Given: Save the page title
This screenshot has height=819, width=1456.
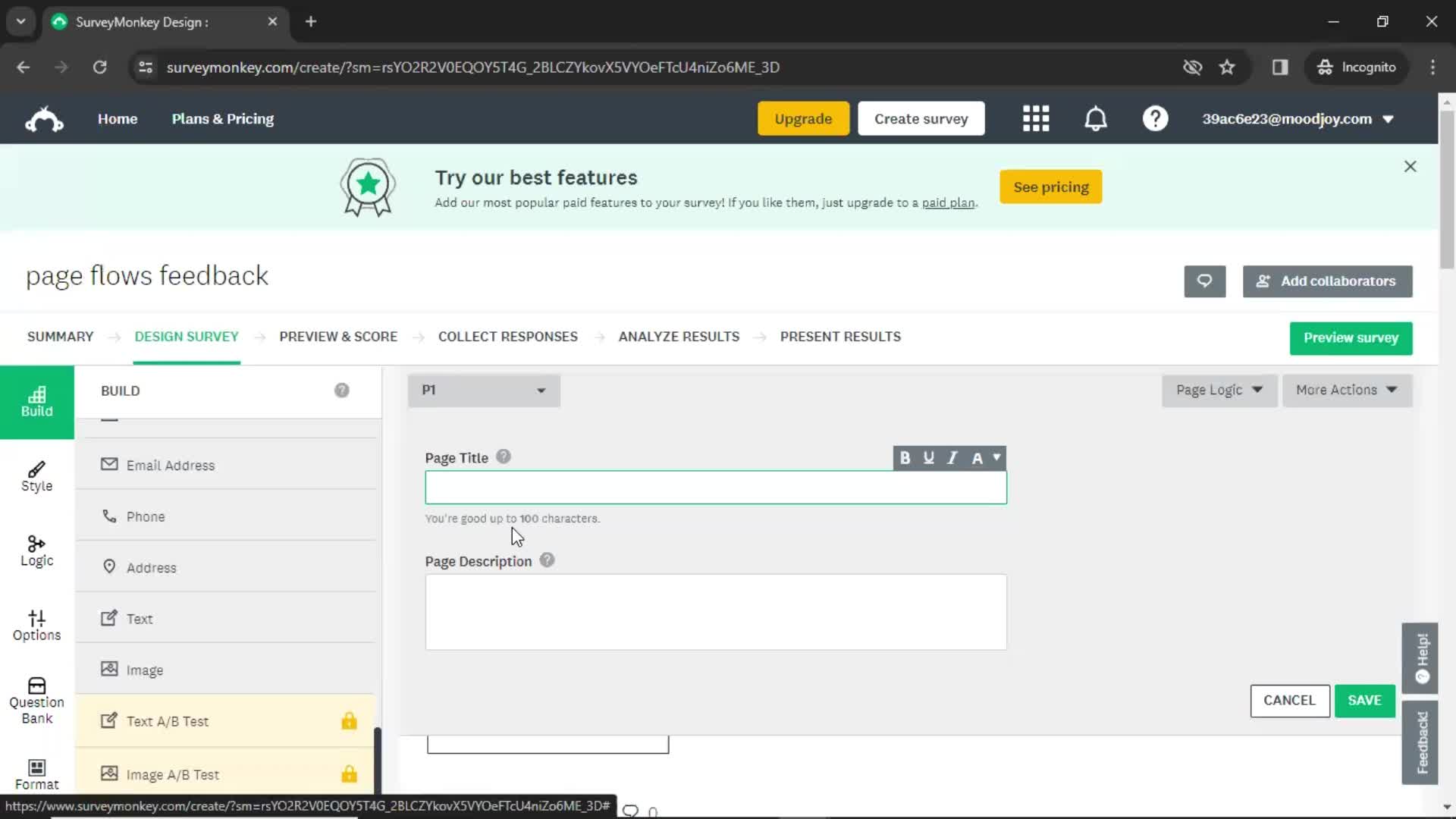Looking at the screenshot, I should [x=1364, y=701].
